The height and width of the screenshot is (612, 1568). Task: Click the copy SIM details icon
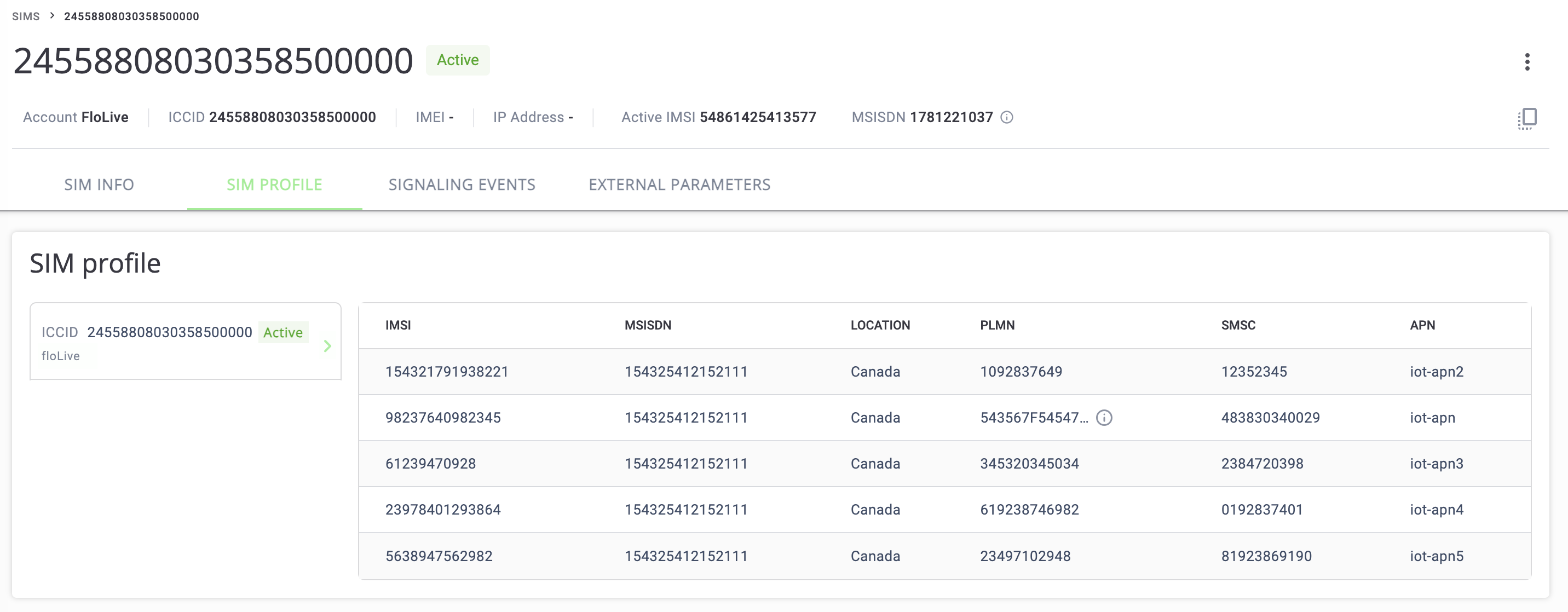coord(1526,118)
